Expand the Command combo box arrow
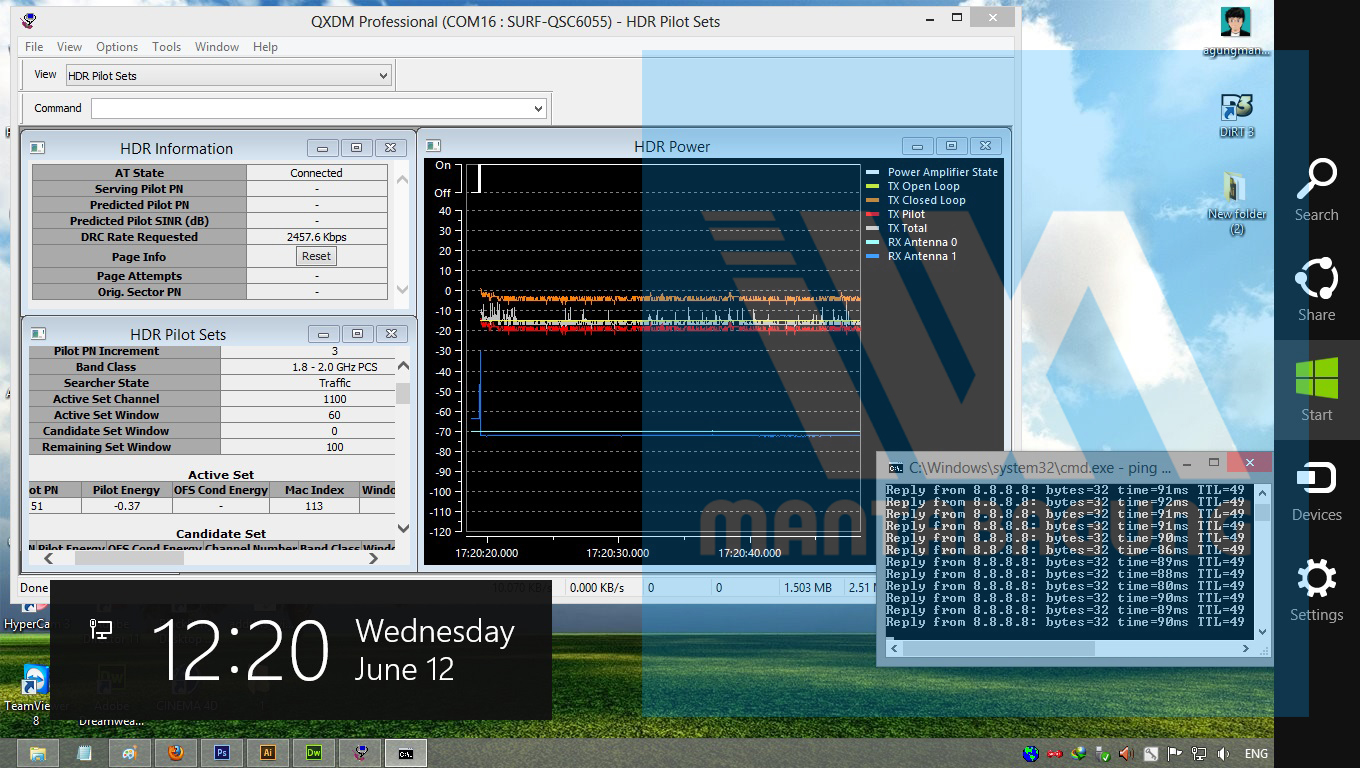Screen dimensions: 1360x768 click(x=538, y=108)
